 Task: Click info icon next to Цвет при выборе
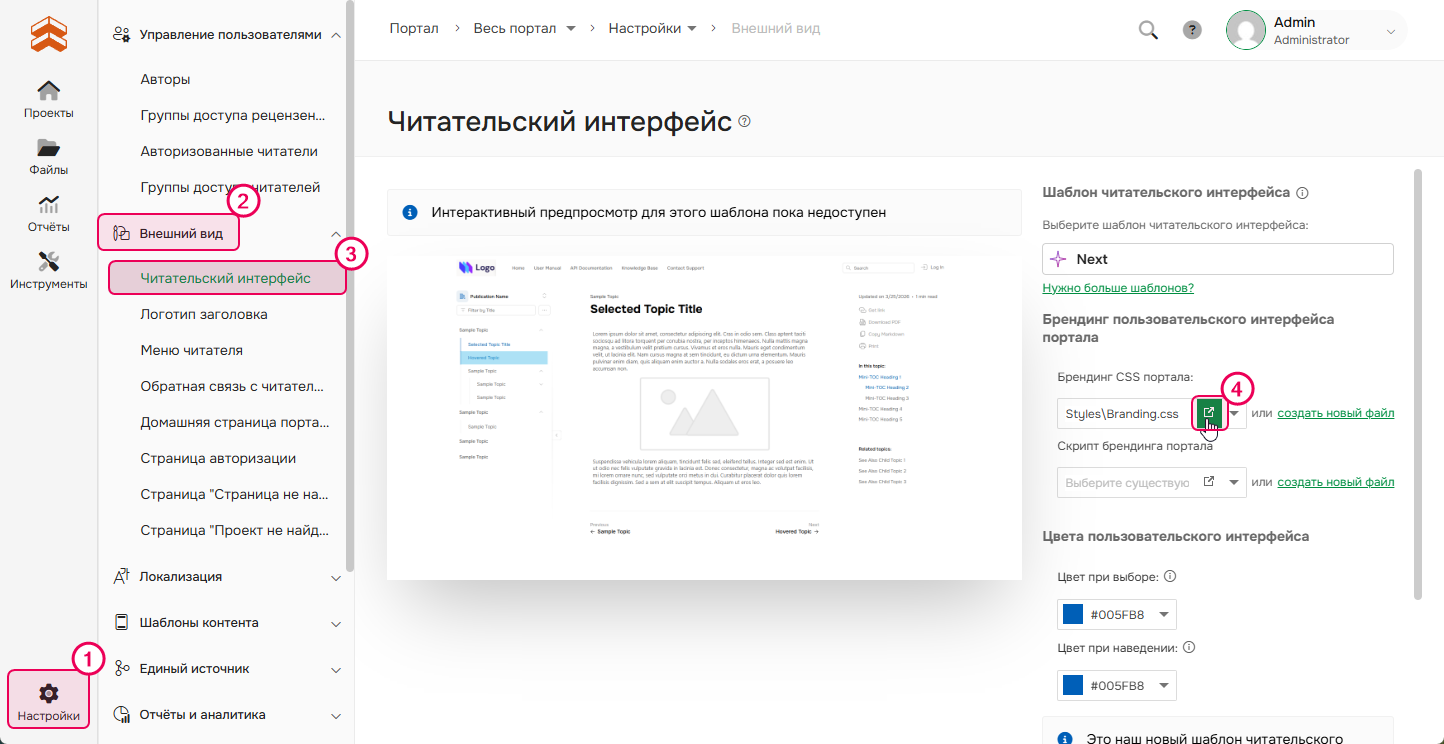pos(1170,577)
